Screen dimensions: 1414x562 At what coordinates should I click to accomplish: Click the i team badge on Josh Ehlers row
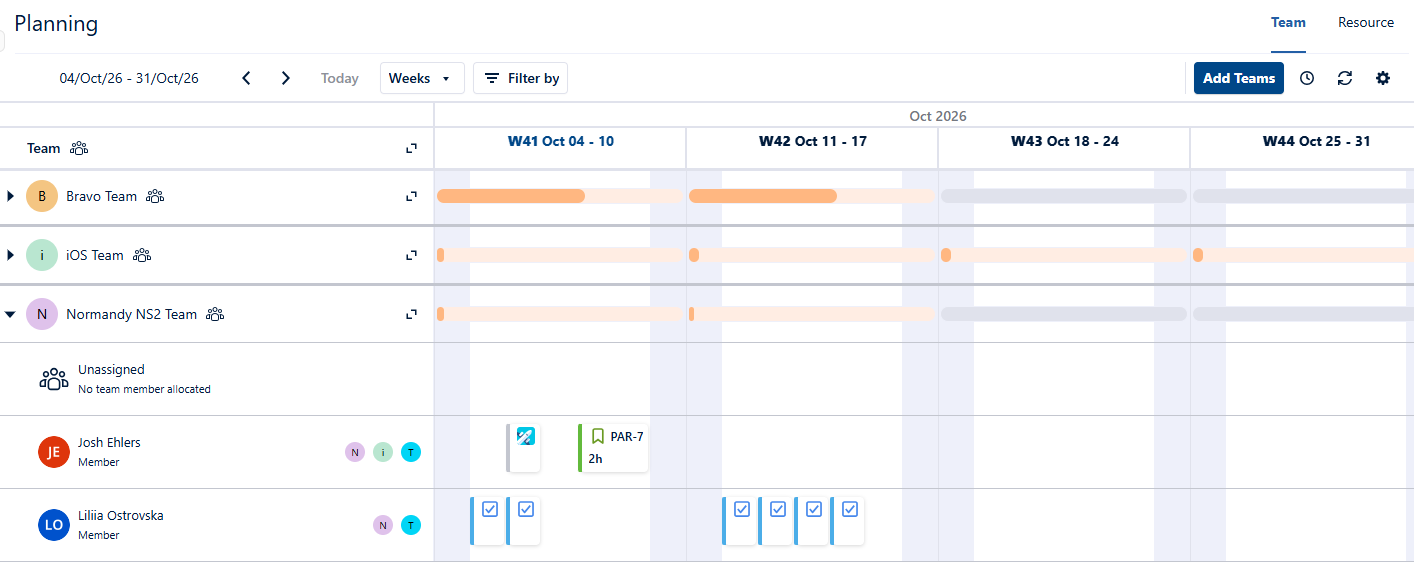pos(383,452)
